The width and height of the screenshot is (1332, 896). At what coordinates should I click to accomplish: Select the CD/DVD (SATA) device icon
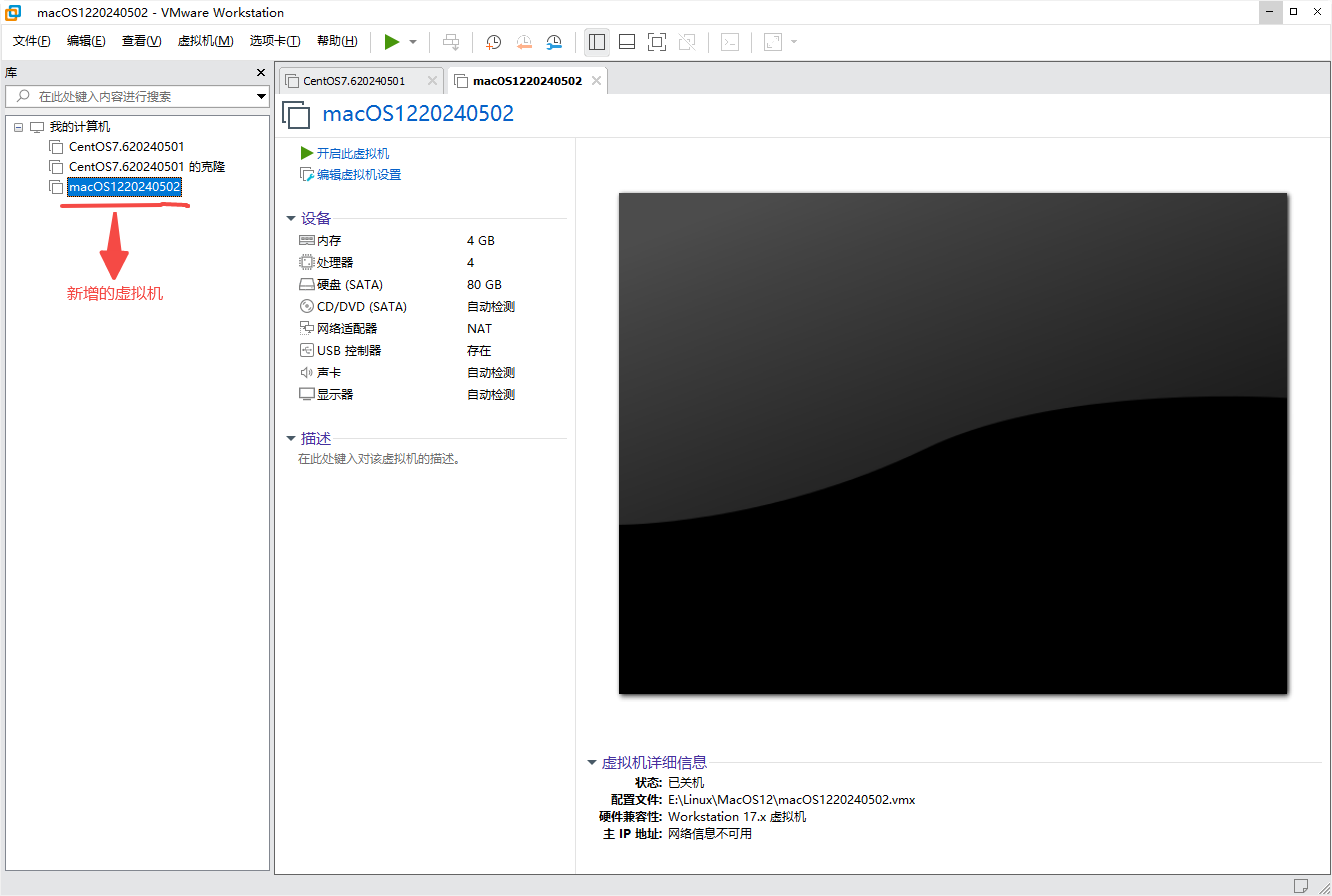[x=306, y=306]
